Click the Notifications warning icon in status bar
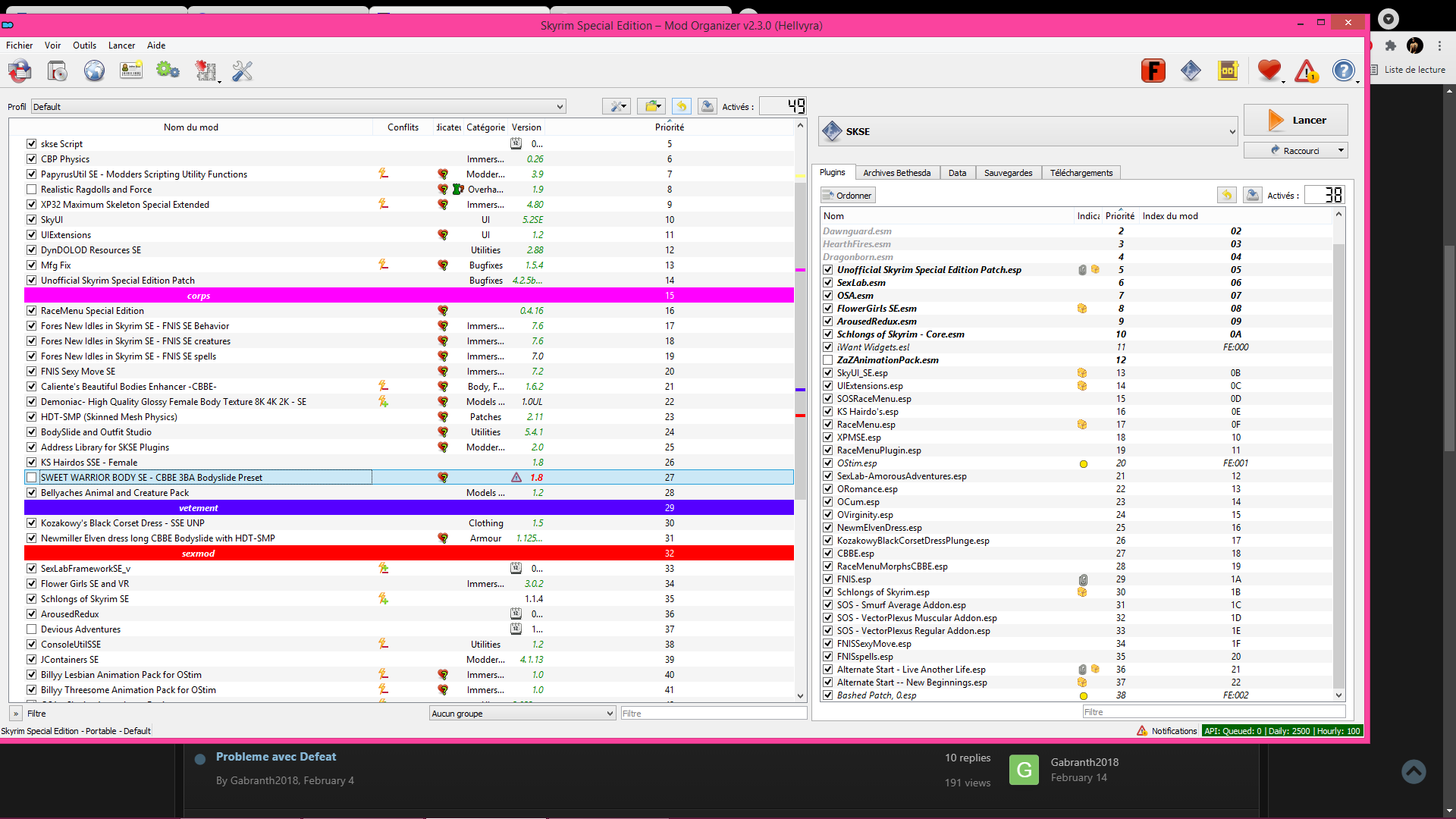This screenshot has height=819, width=1456. pos(1142,731)
